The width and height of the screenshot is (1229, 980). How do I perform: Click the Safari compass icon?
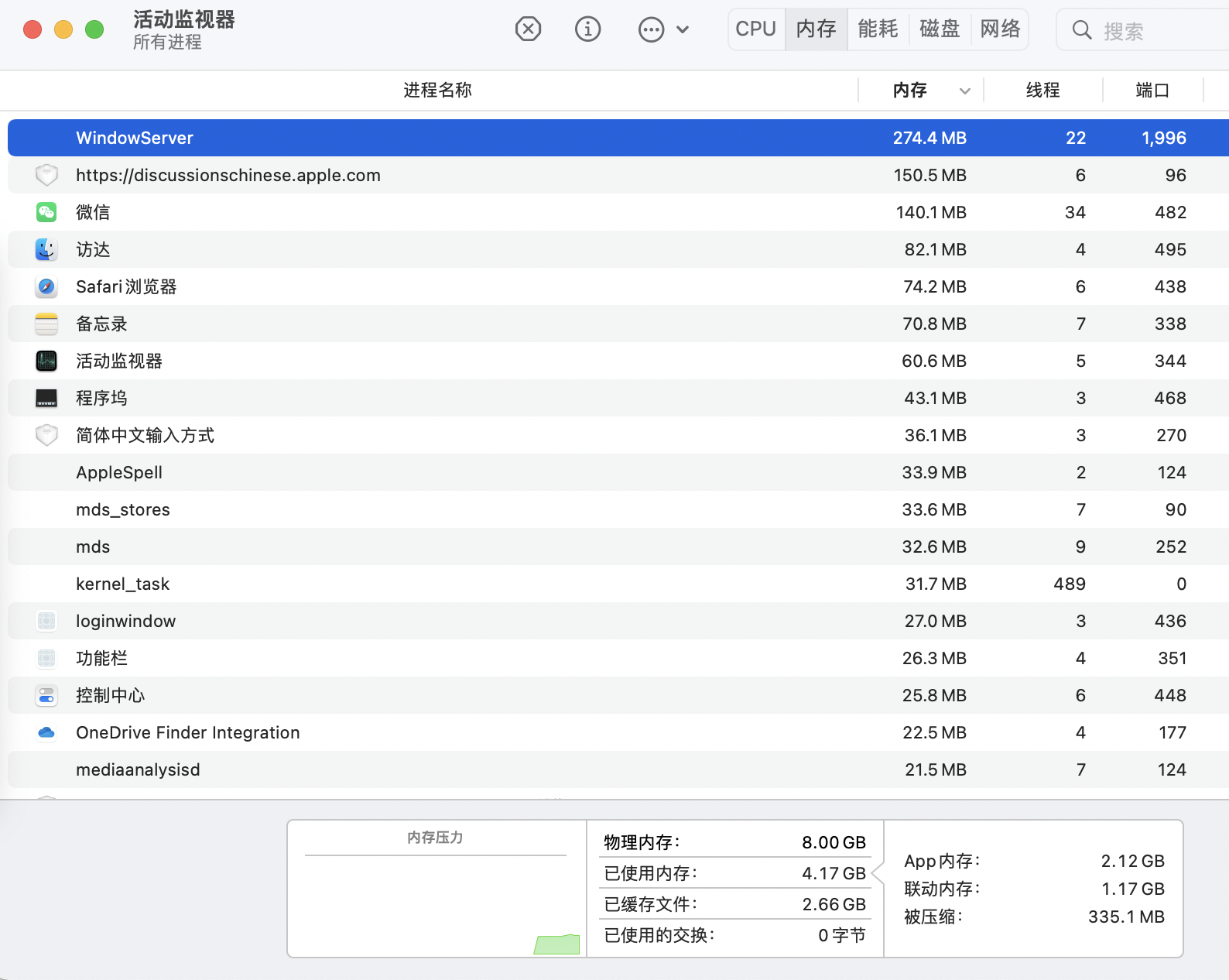[x=46, y=286]
